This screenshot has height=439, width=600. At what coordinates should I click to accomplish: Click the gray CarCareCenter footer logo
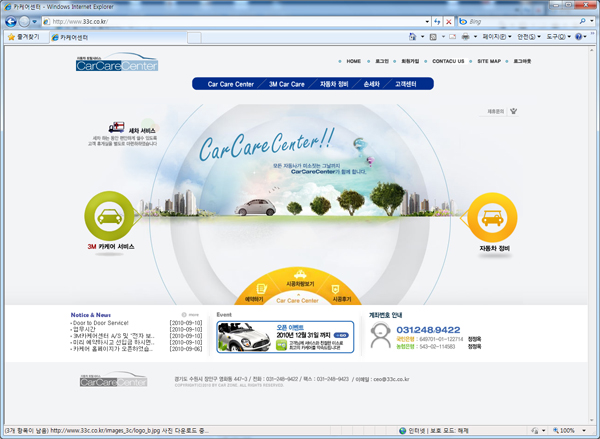[114, 379]
